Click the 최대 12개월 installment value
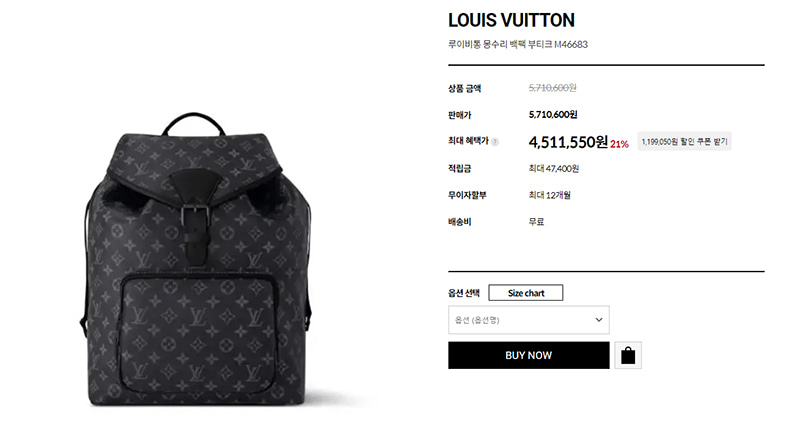This screenshot has height=434, width=800. [549, 195]
